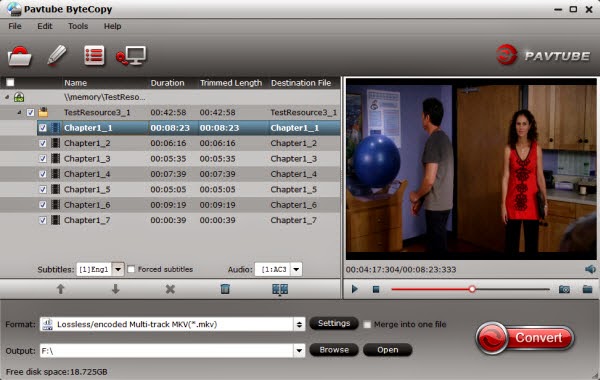Click the preview seek slider handle
The image size is (600, 380).
[472, 289]
